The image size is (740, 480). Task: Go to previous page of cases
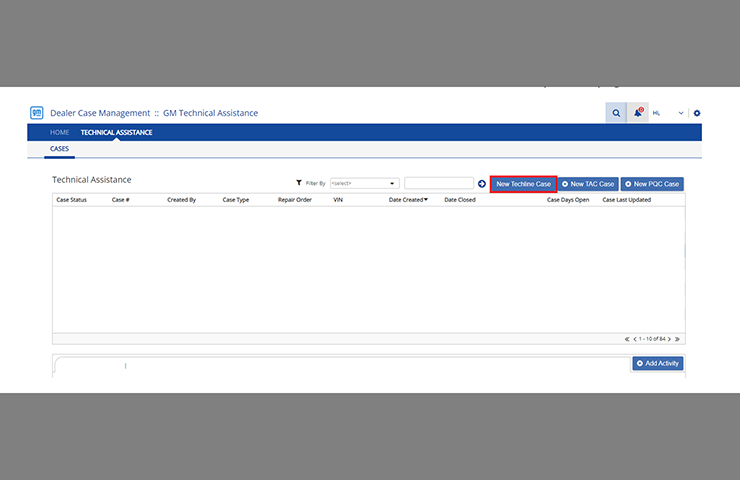click(635, 339)
